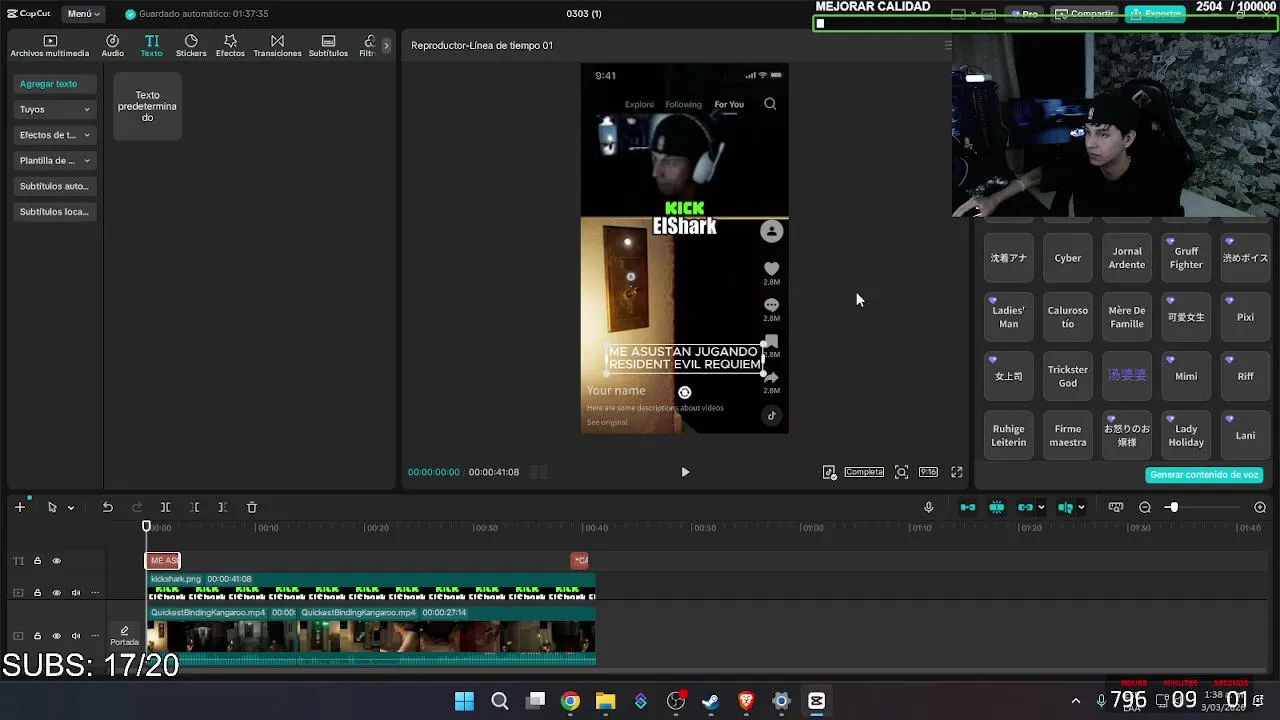Hide the kickshark.png track

coord(56,593)
